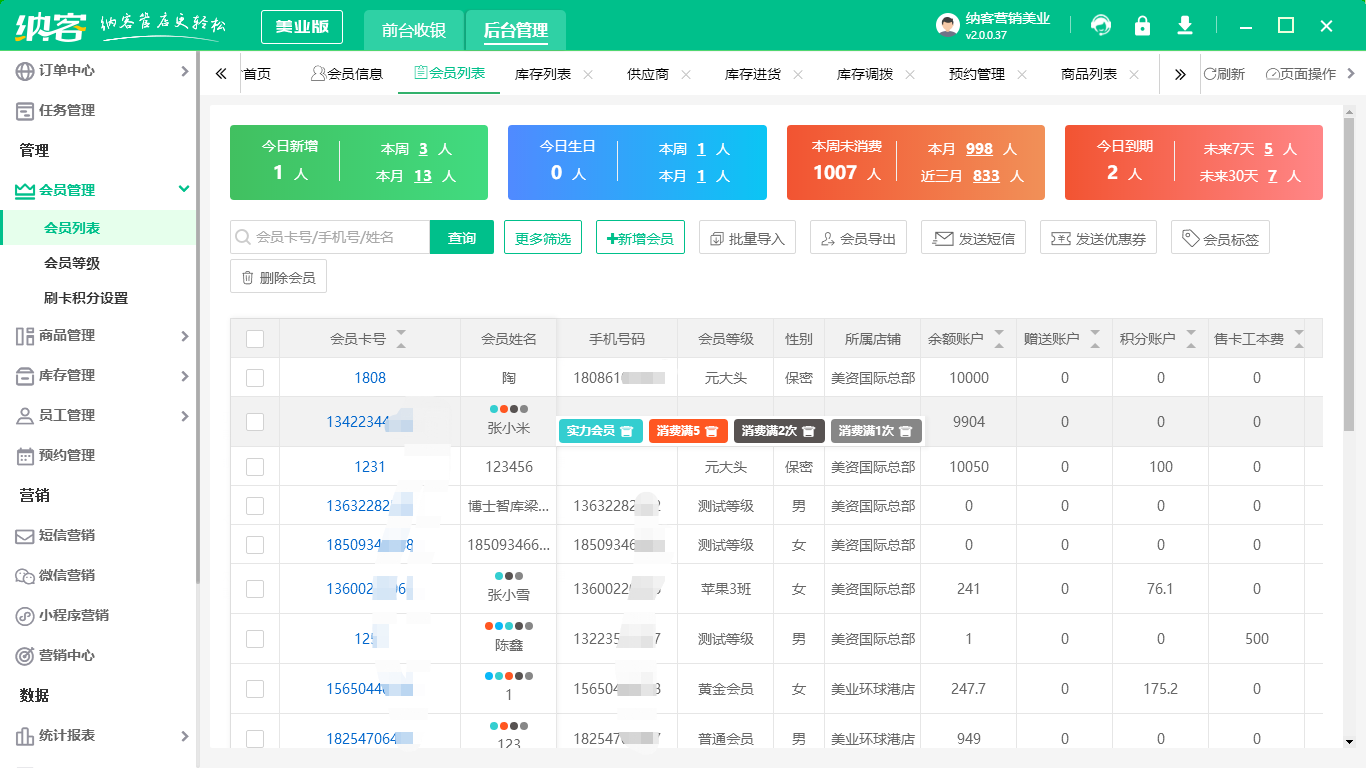
Task: Collapse the 会员管理 sidebar section
Action: (184, 189)
